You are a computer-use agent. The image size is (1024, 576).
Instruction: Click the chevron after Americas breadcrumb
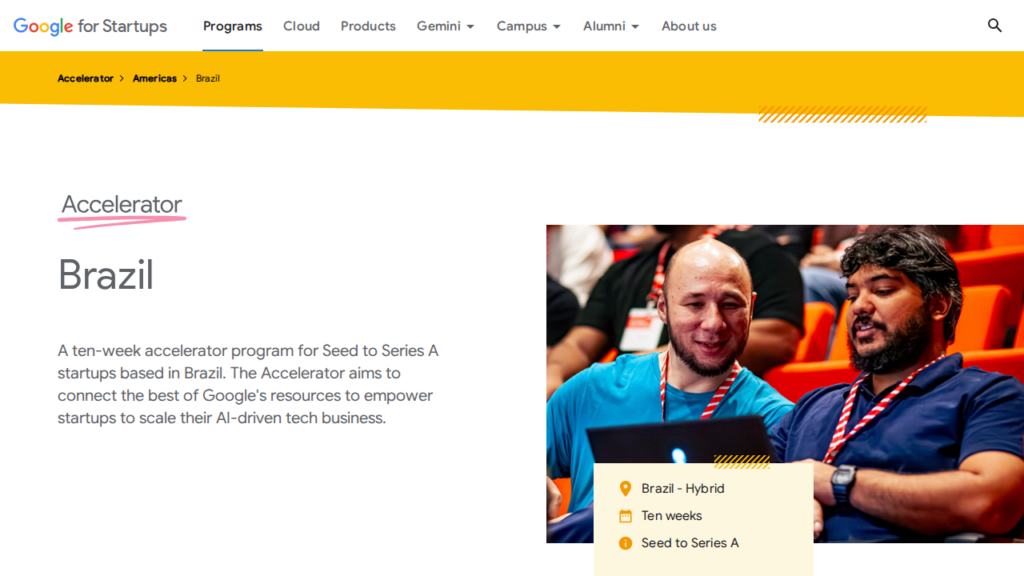185,78
